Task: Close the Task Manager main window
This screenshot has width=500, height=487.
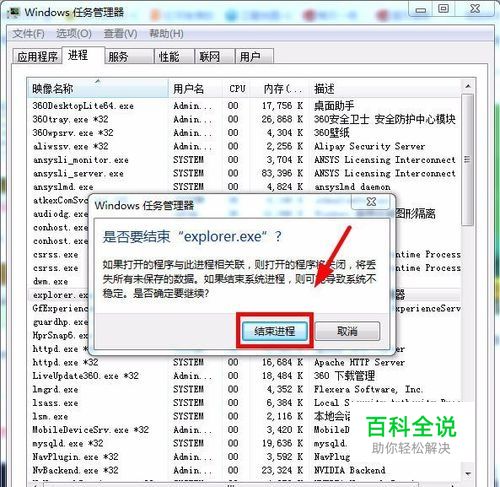Action: click(x=475, y=9)
